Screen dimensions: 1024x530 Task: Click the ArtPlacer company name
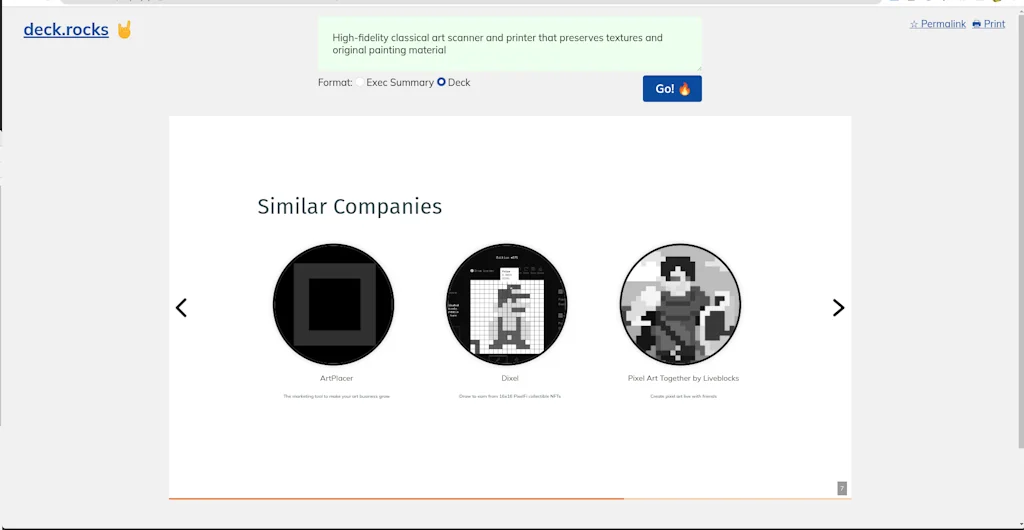336,379
